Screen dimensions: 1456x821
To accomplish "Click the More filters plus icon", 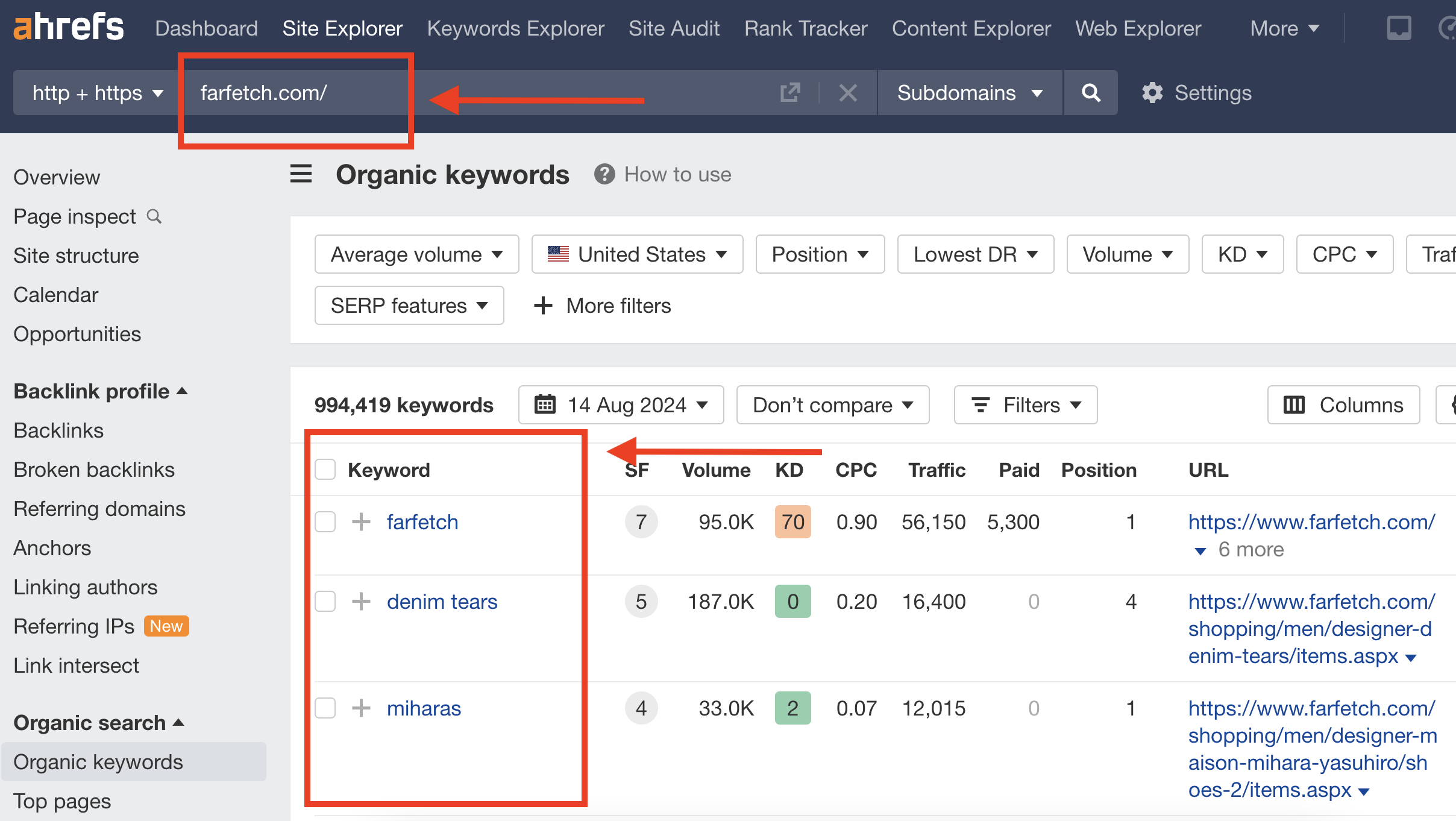I will [x=543, y=306].
